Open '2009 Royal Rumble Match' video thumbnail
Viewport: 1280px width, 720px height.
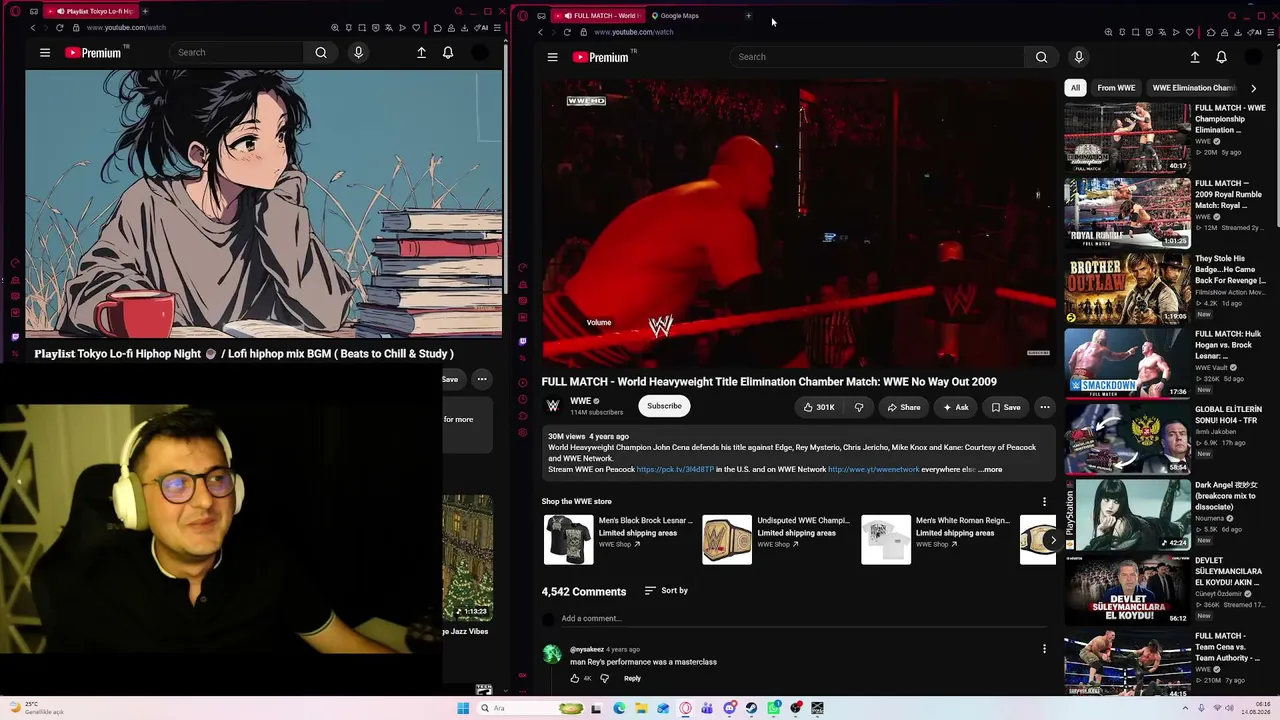(1127, 213)
